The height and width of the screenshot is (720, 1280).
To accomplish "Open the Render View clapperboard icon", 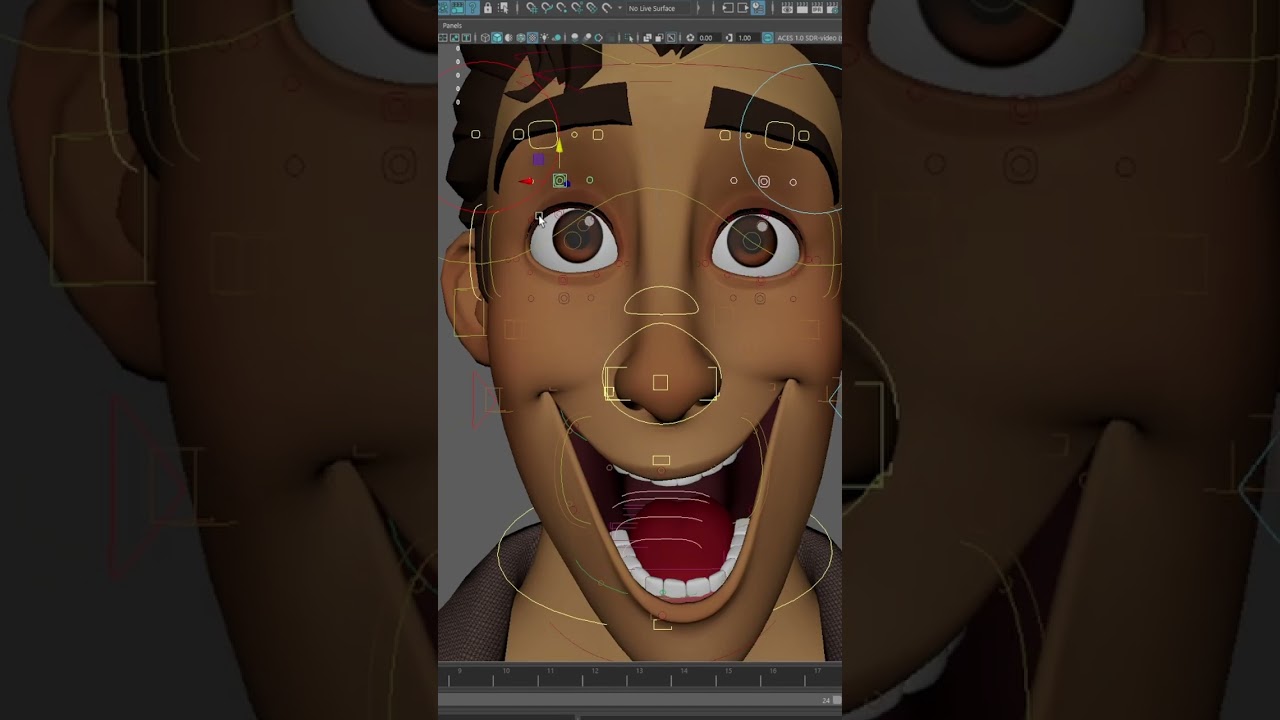I will [787, 8].
